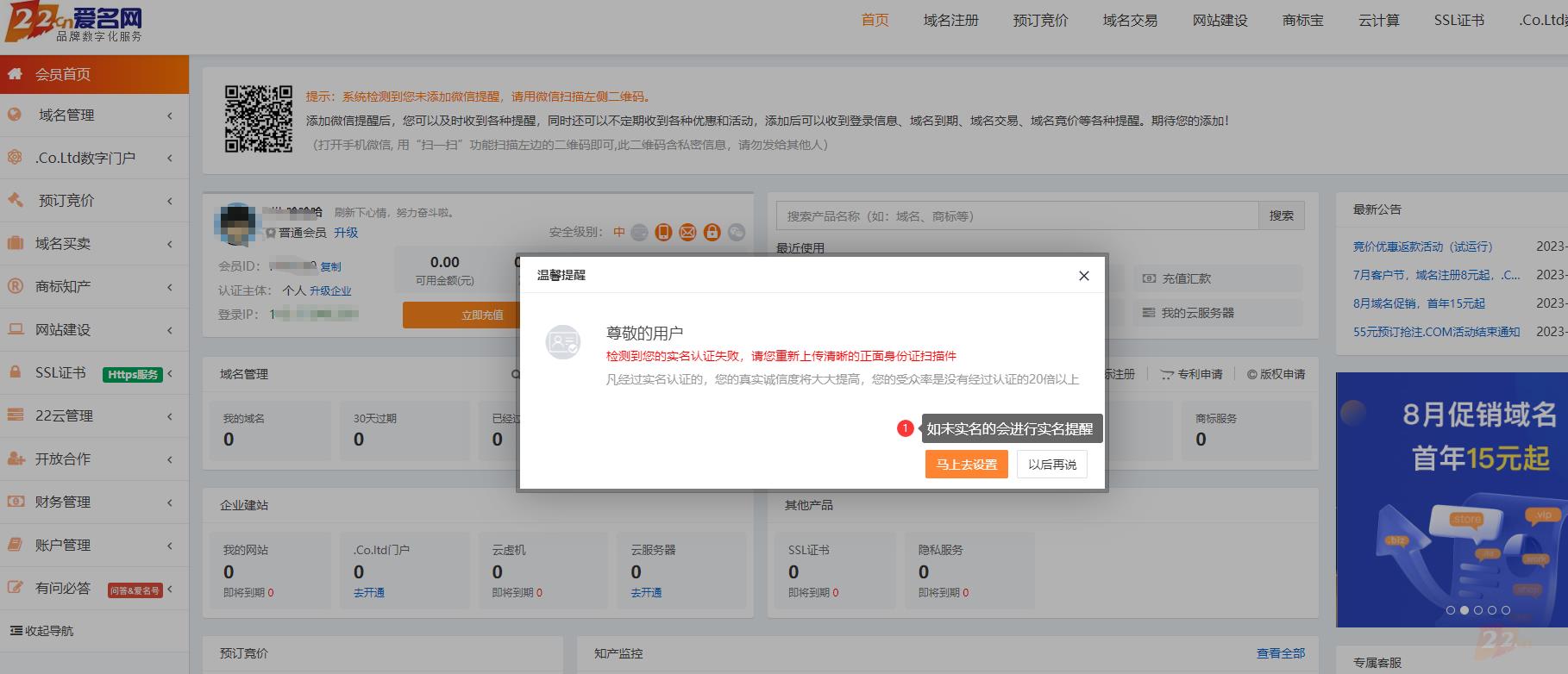This screenshot has height=674, width=1568.
Task: Close the 温馨提醒 dialog with the X
Action: [1083, 276]
